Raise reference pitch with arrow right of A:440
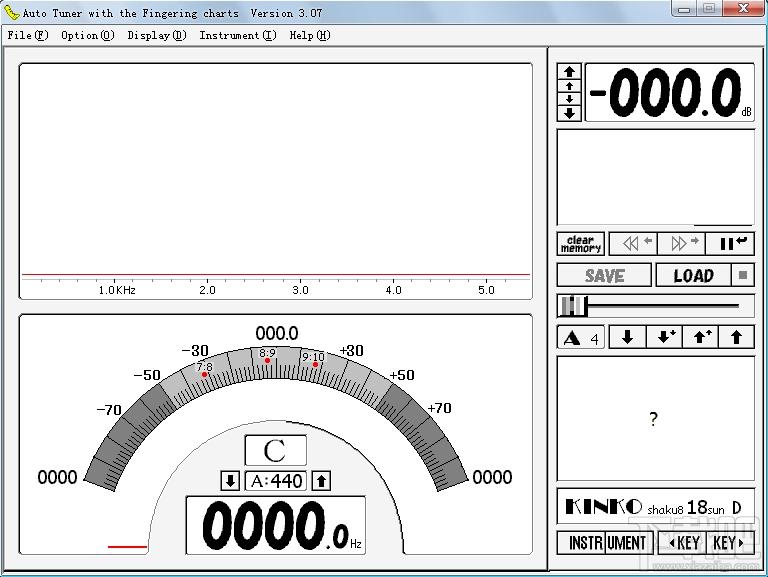 (321, 481)
